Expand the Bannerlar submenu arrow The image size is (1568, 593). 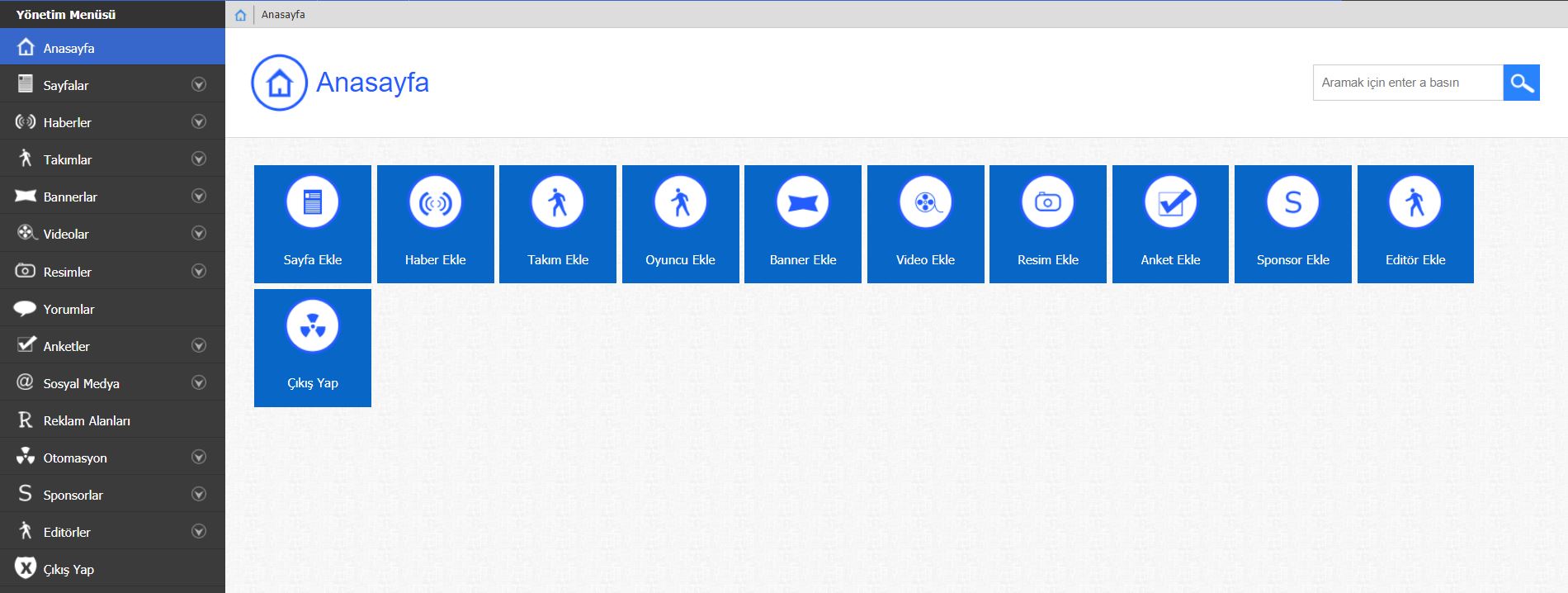click(199, 196)
